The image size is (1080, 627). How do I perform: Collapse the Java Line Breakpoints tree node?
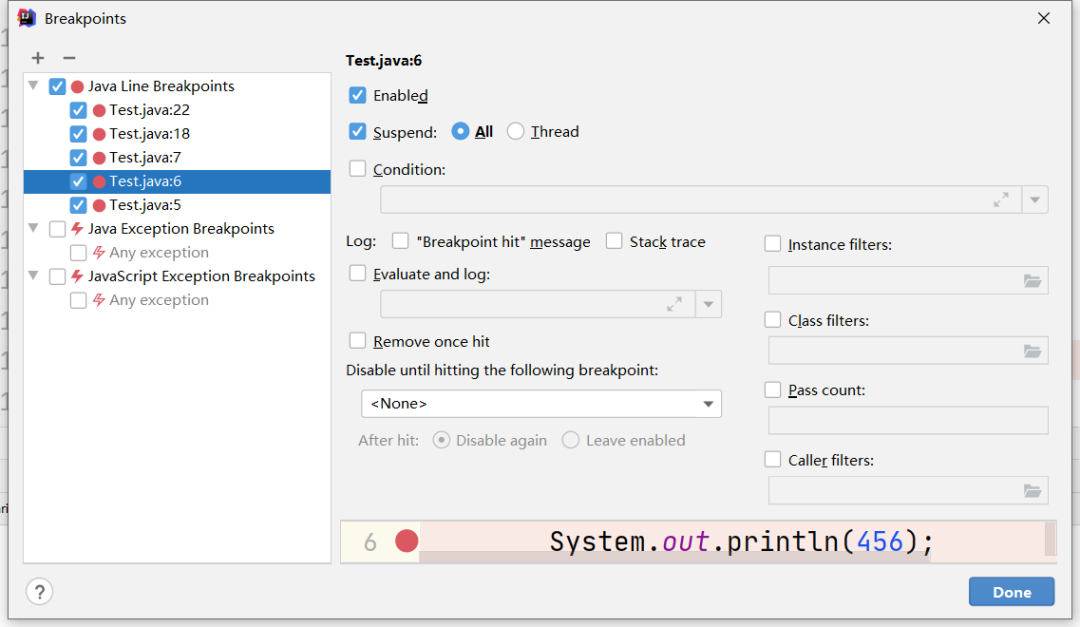click(34, 86)
